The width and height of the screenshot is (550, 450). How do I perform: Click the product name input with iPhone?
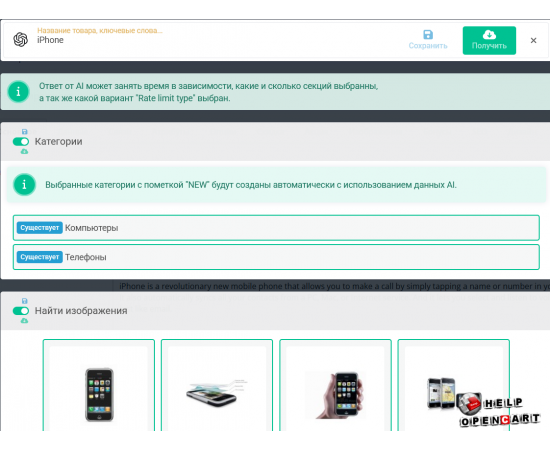tap(217, 40)
